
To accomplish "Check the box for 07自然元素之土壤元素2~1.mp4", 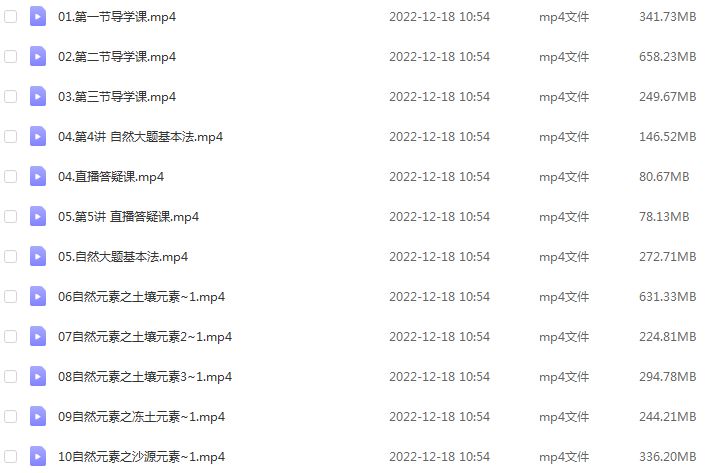I will tap(10, 336).
